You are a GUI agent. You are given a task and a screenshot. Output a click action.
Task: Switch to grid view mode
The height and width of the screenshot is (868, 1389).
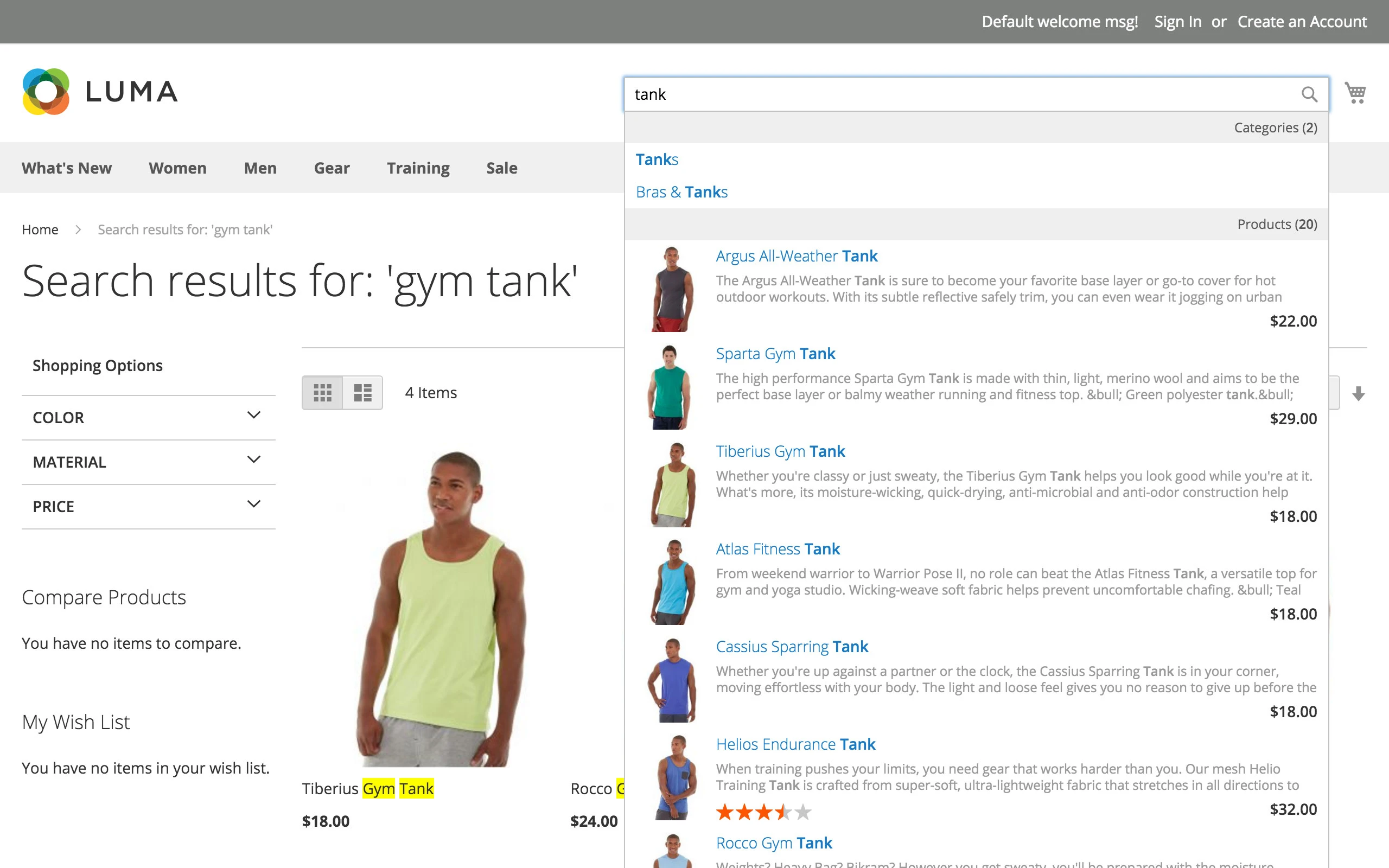pos(323,393)
